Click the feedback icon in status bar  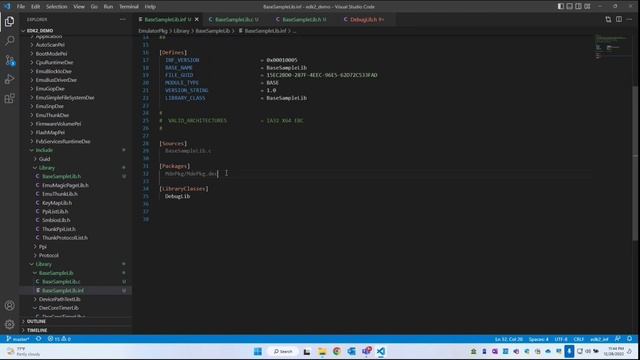coord(618,339)
